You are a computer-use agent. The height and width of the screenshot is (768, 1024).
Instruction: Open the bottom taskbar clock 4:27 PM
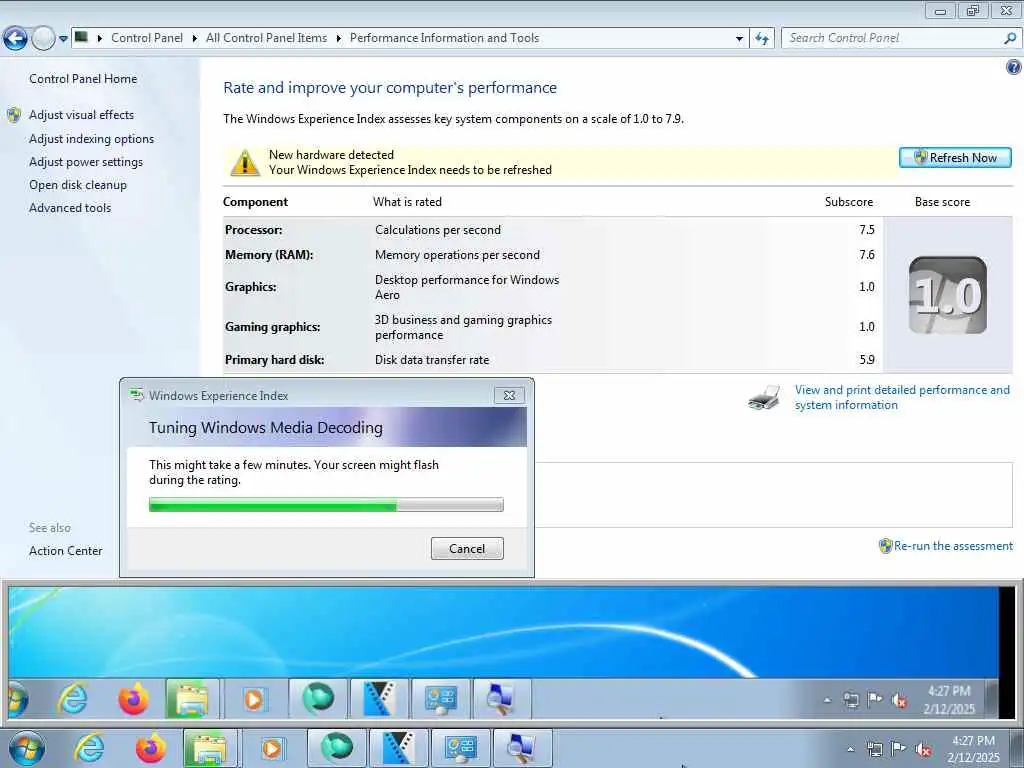[x=973, y=749]
